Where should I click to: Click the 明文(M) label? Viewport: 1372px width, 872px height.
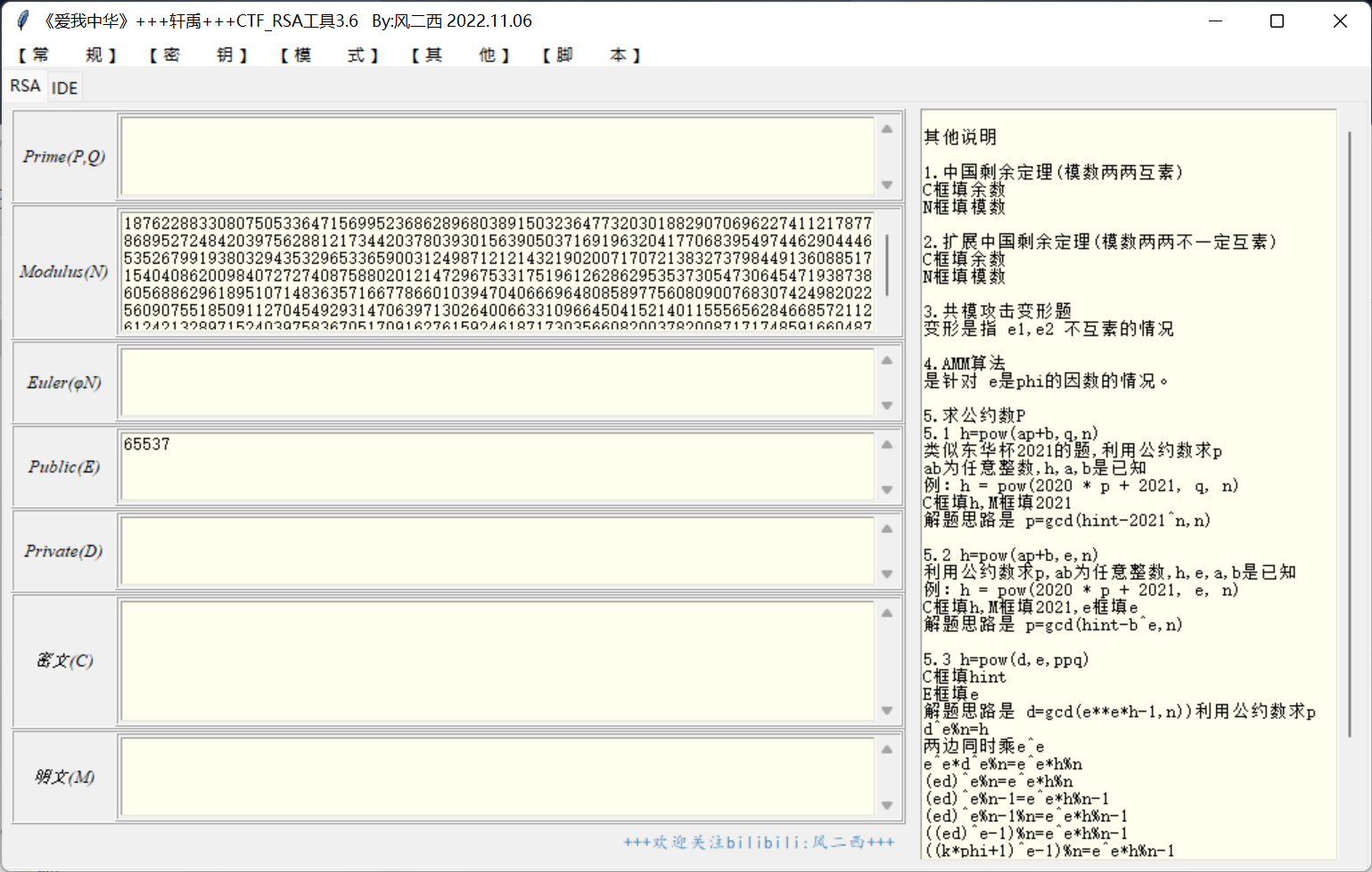(64, 777)
